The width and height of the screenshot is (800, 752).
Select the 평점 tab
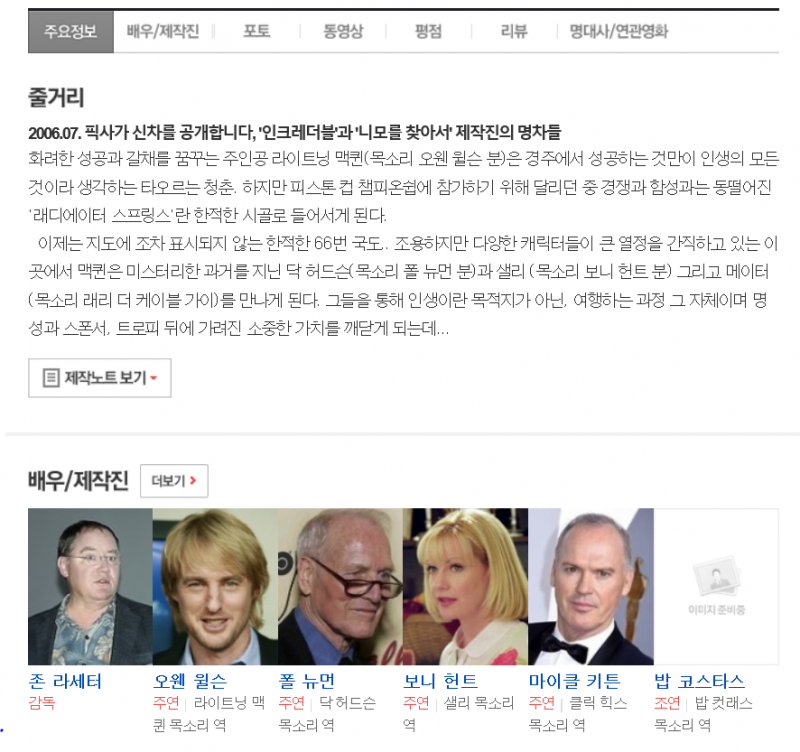(428, 31)
